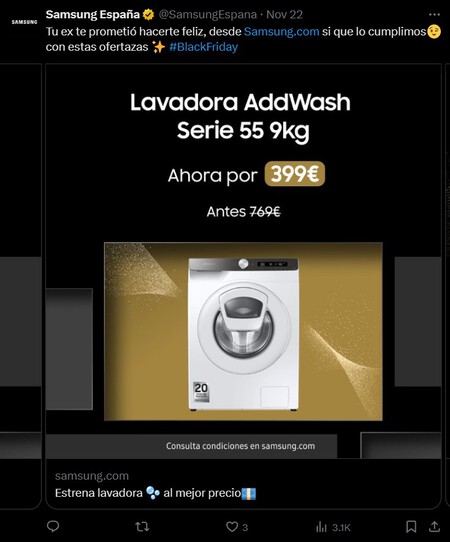The width and height of the screenshot is (450, 542).
Task: Click the washing machine product image
Action: [243, 331]
